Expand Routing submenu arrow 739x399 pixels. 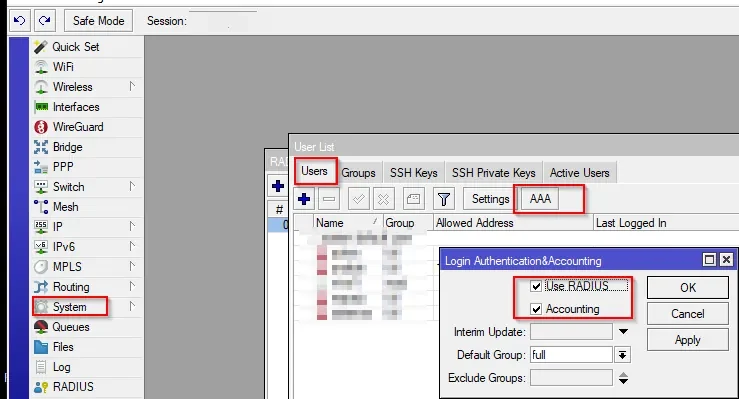click(132, 286)
